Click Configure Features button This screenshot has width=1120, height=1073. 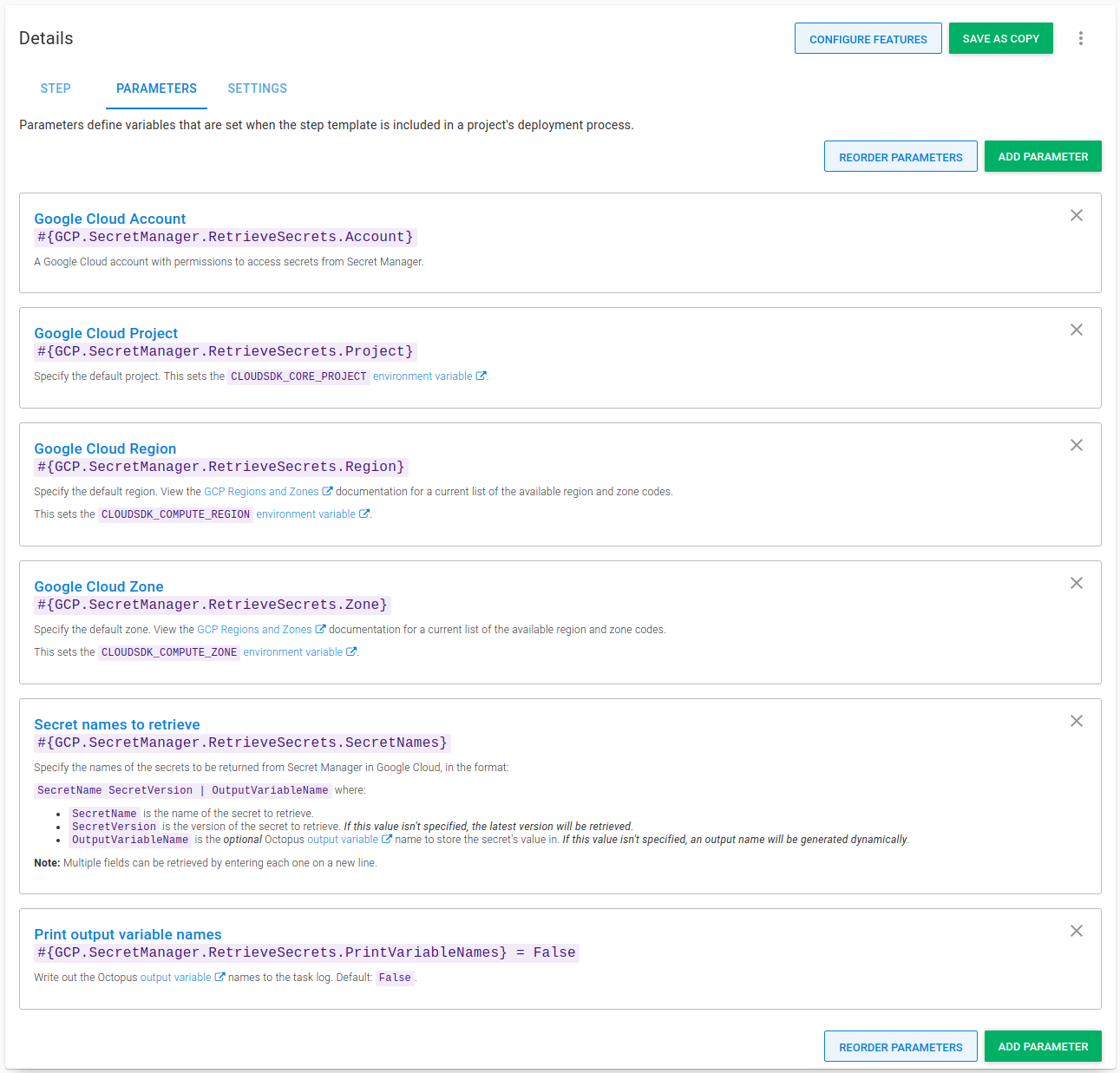pos(868,39)
